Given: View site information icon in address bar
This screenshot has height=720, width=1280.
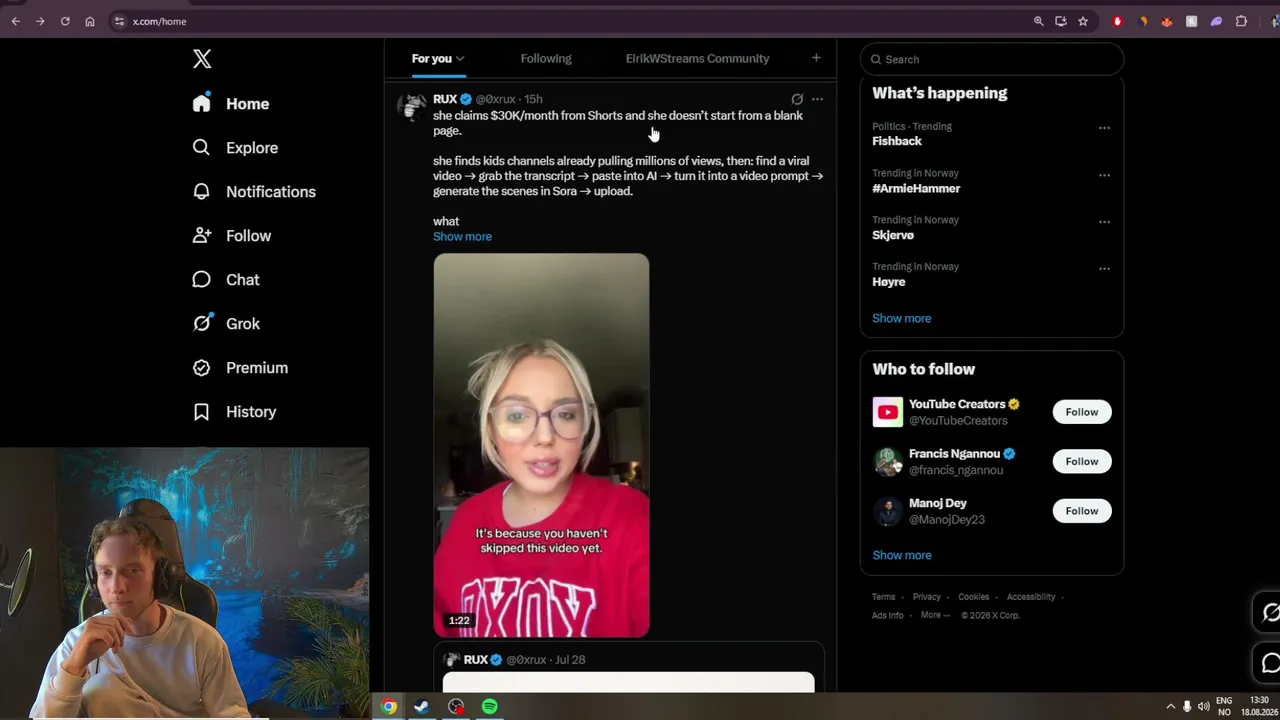Looking at the screenshot, I should [119, 21].
